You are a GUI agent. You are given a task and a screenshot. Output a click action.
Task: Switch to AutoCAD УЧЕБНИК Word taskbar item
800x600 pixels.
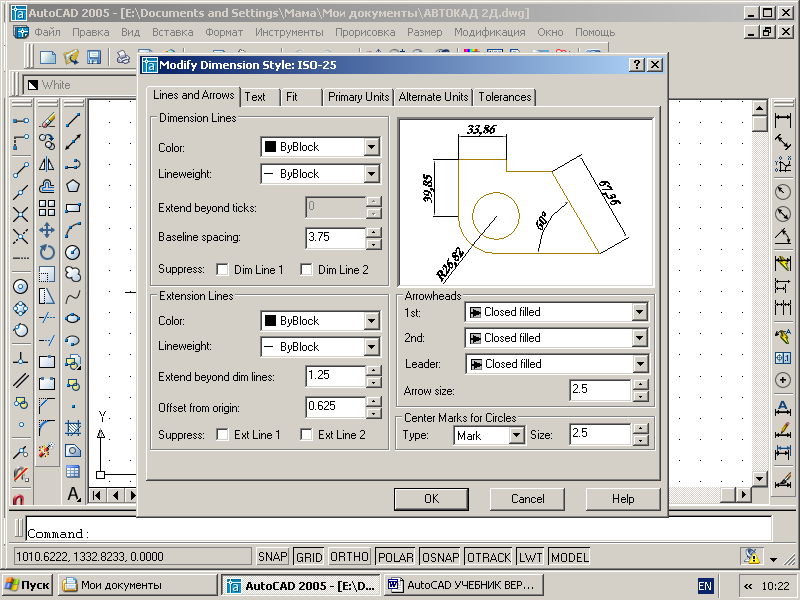point(464,585)
